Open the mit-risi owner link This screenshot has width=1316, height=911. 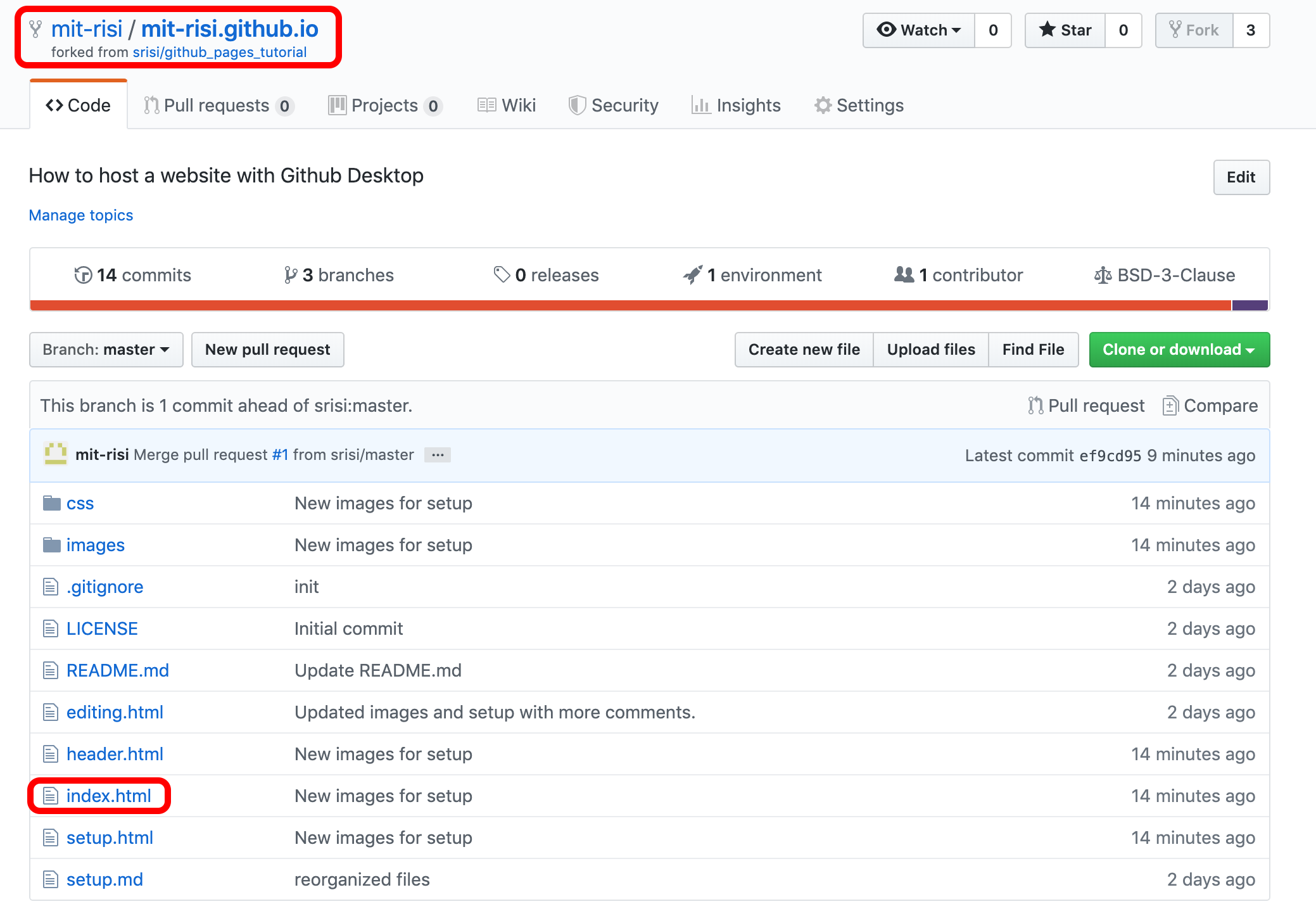click(87, 29)
